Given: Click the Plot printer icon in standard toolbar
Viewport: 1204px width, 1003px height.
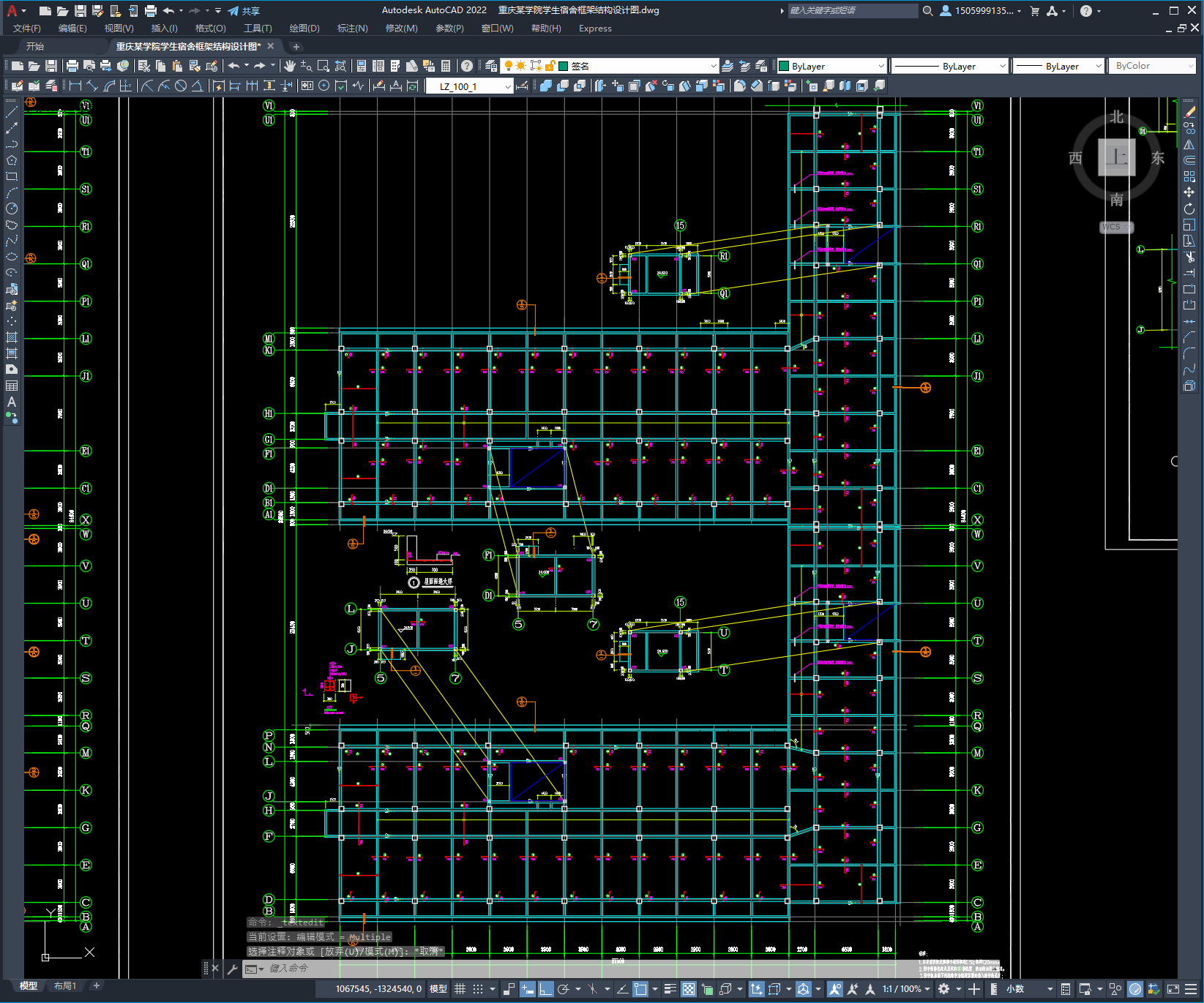Looking at the screenshot, I should coord(72,66).
